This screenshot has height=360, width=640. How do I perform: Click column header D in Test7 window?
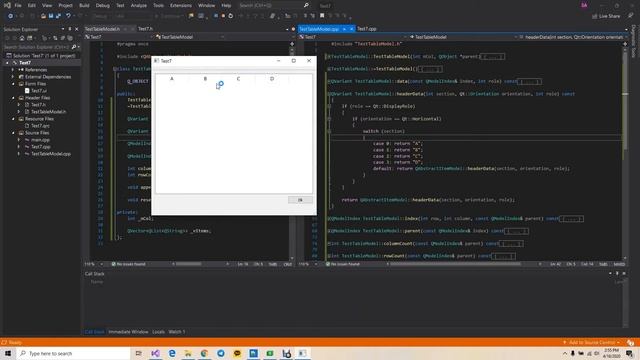tap(272, 79)
